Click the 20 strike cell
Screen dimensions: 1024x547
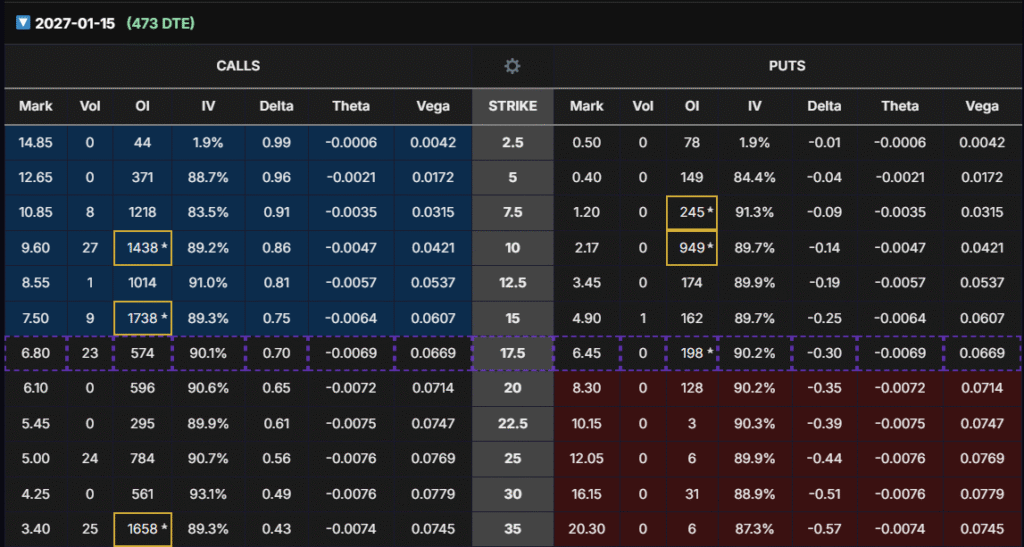point(512,388)
